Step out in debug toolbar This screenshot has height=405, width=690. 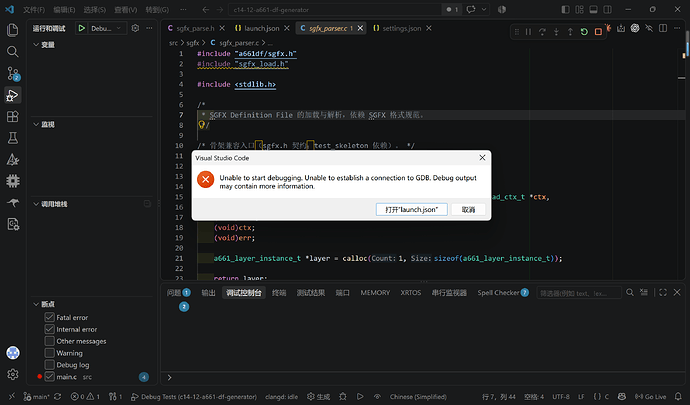pyautogui.click(x=570, y=32)
